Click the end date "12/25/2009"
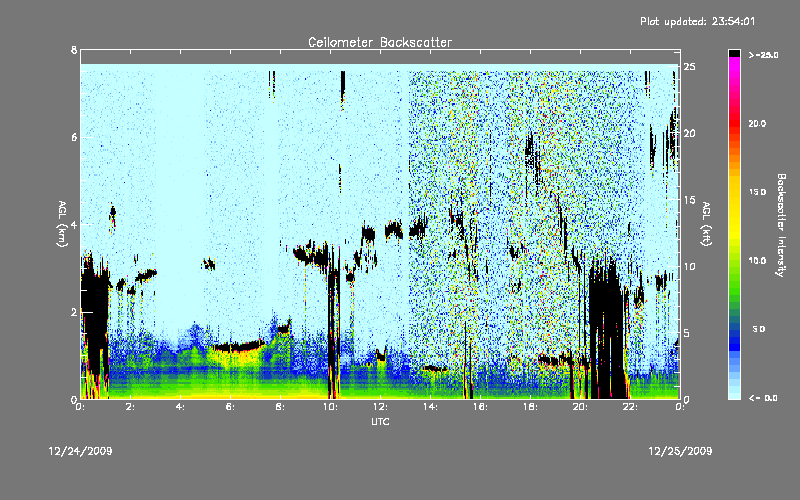 (680, 451)
